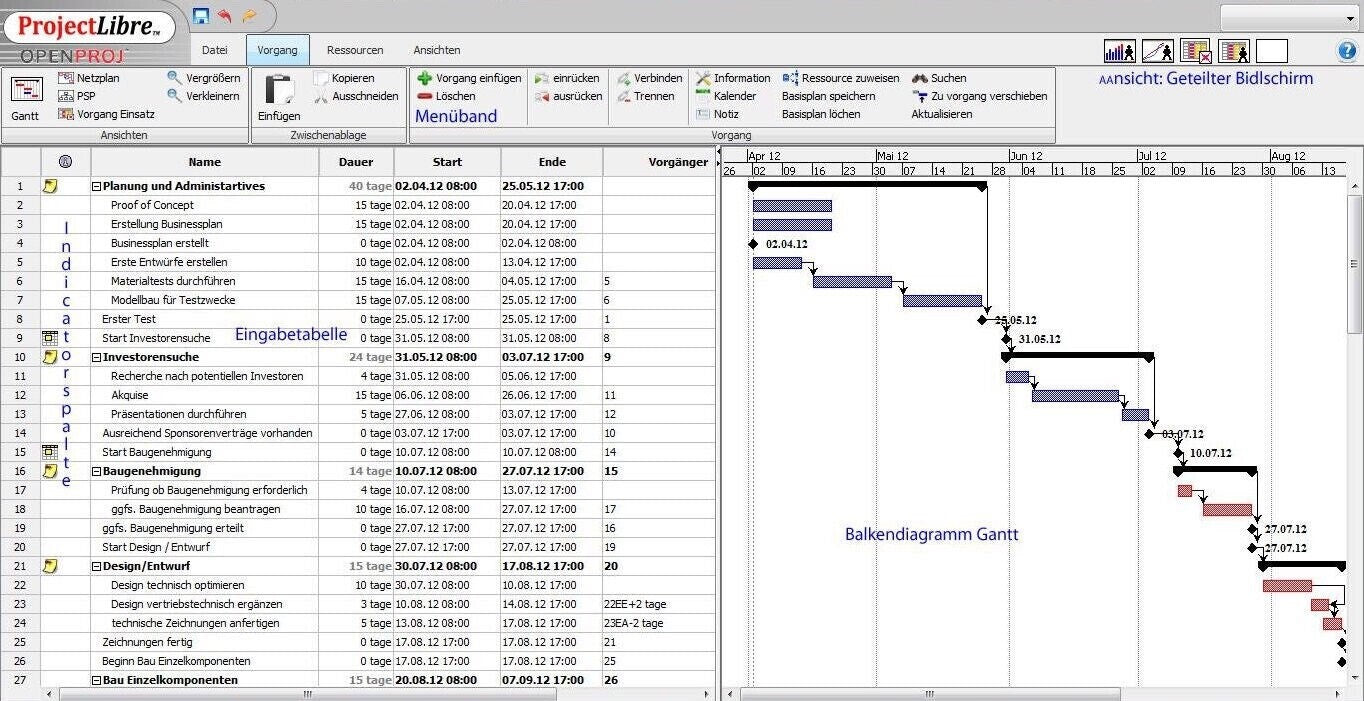Image resolution: width=1364 pixels, height=701 pixels.
Task: Switch to the Ressourcen tab
Action: 356,49
